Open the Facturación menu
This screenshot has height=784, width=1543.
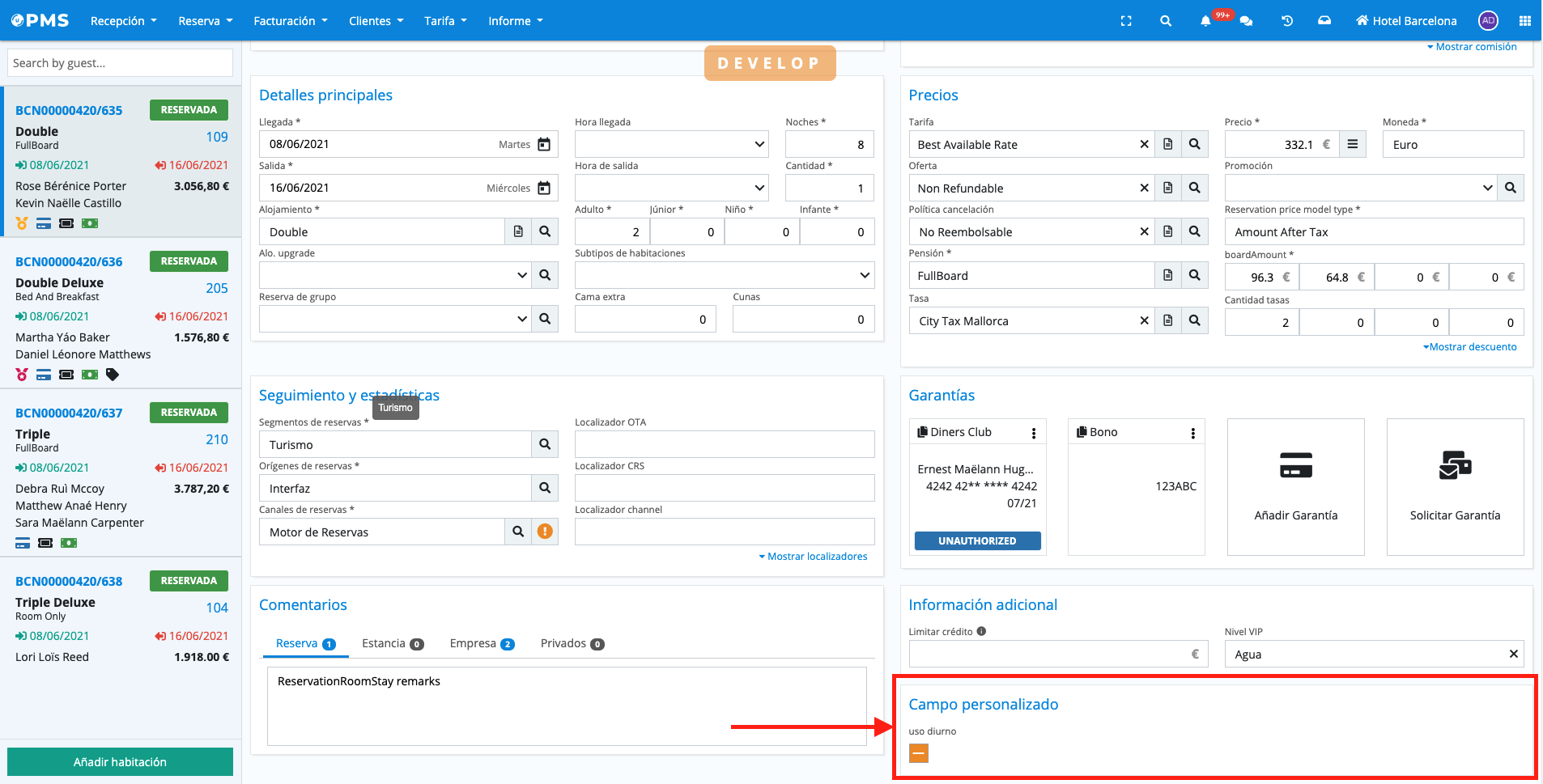(x=290, y=21)
